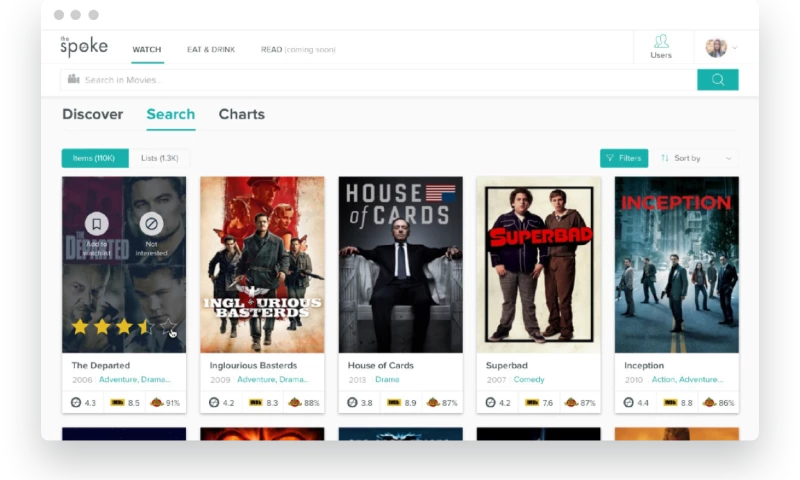Image resolution: width=800 pixels, height=480 pixels.
Task: Open the Discover tab
Action: 92,114
